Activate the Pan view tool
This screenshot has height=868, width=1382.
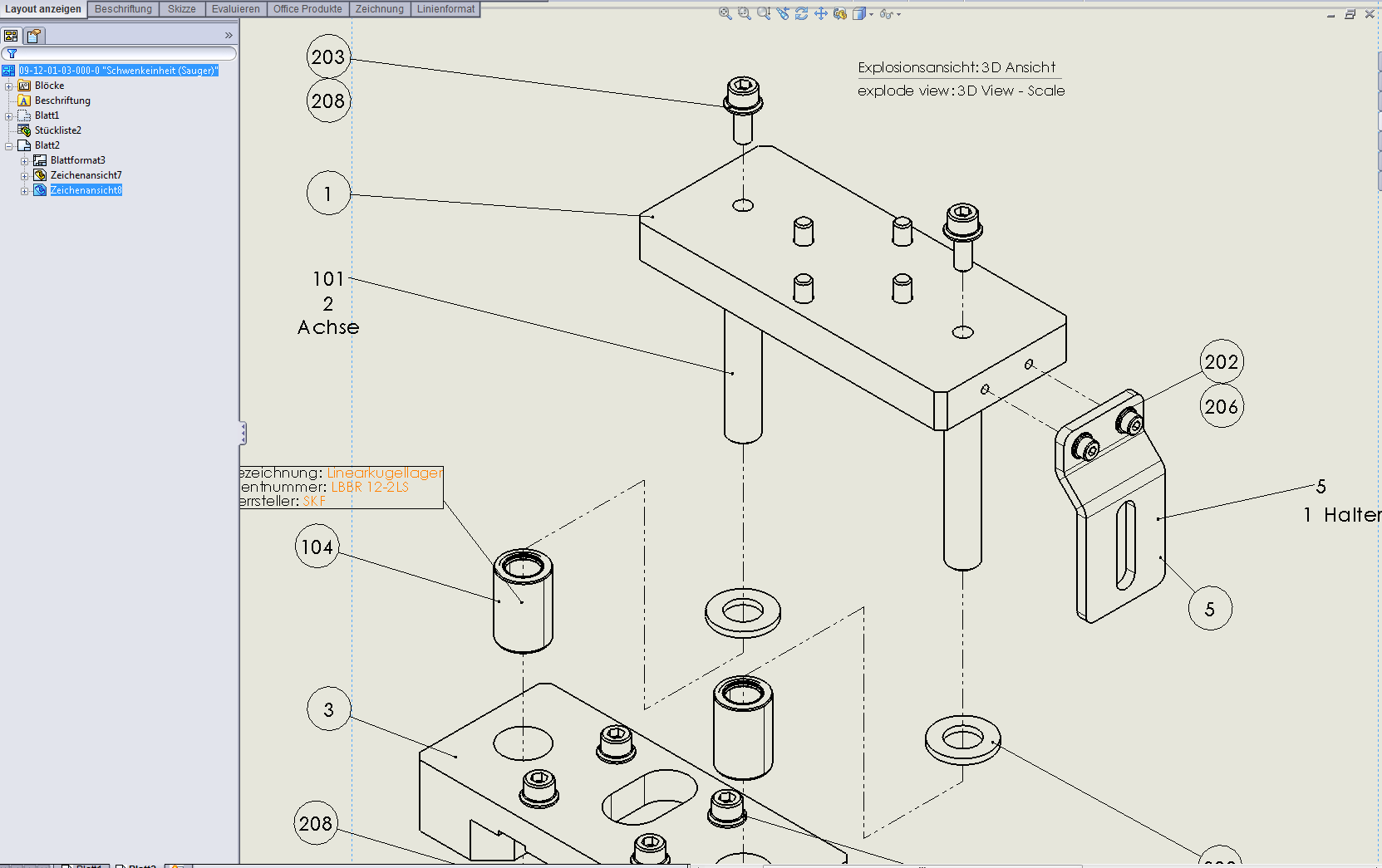[821, 13]
